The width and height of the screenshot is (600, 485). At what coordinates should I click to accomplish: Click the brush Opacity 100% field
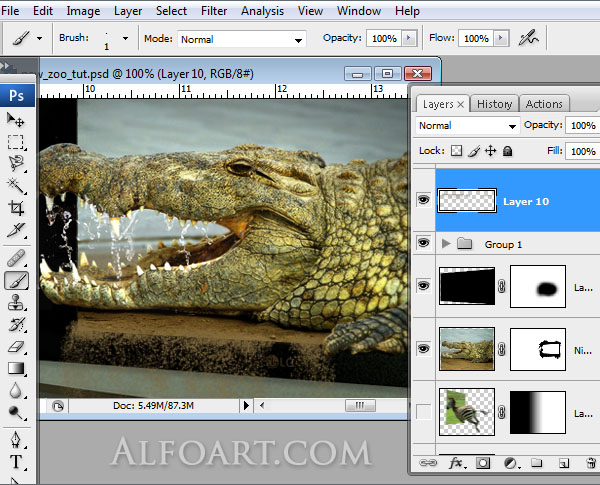click(x=384, y=38)
